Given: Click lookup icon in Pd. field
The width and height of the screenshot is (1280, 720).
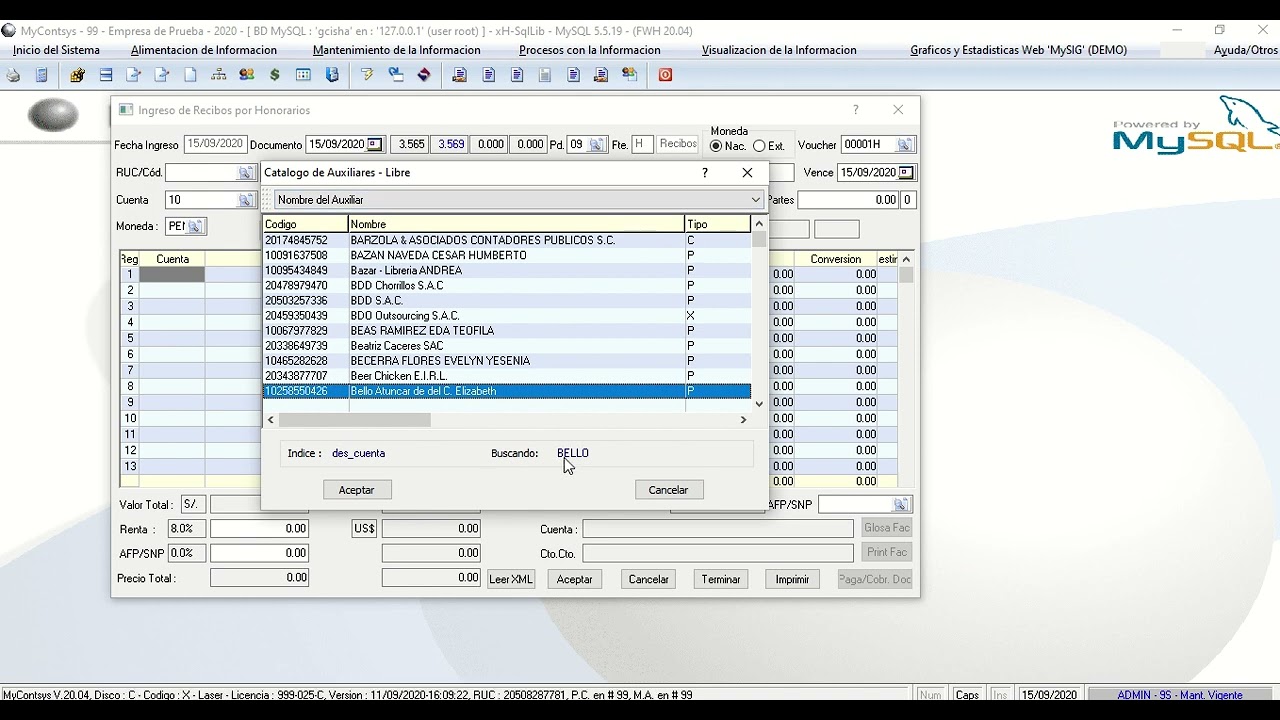Looking at the screenshot, I should 597,145.
